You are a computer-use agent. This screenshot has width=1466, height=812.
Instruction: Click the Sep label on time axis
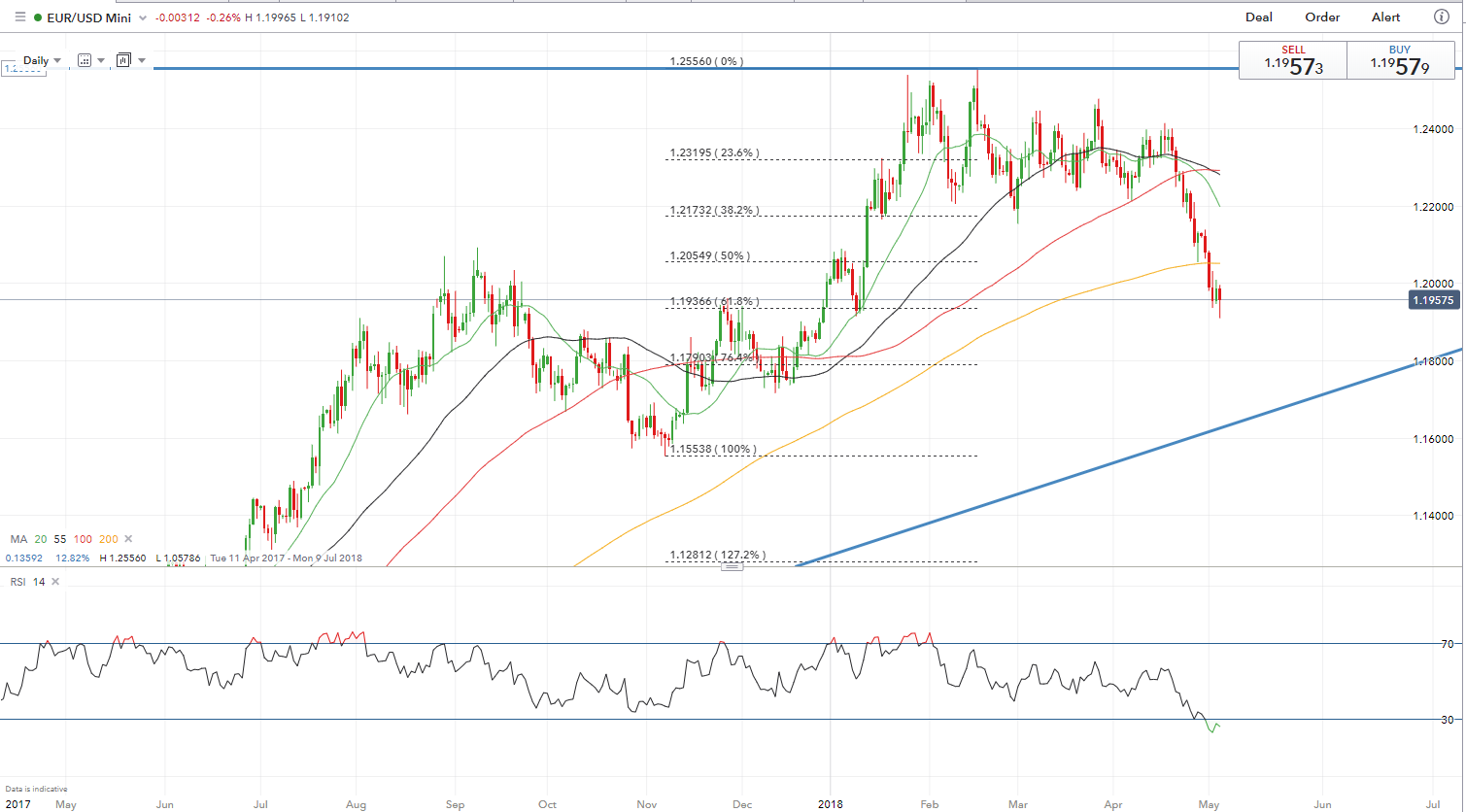[456, 805]
